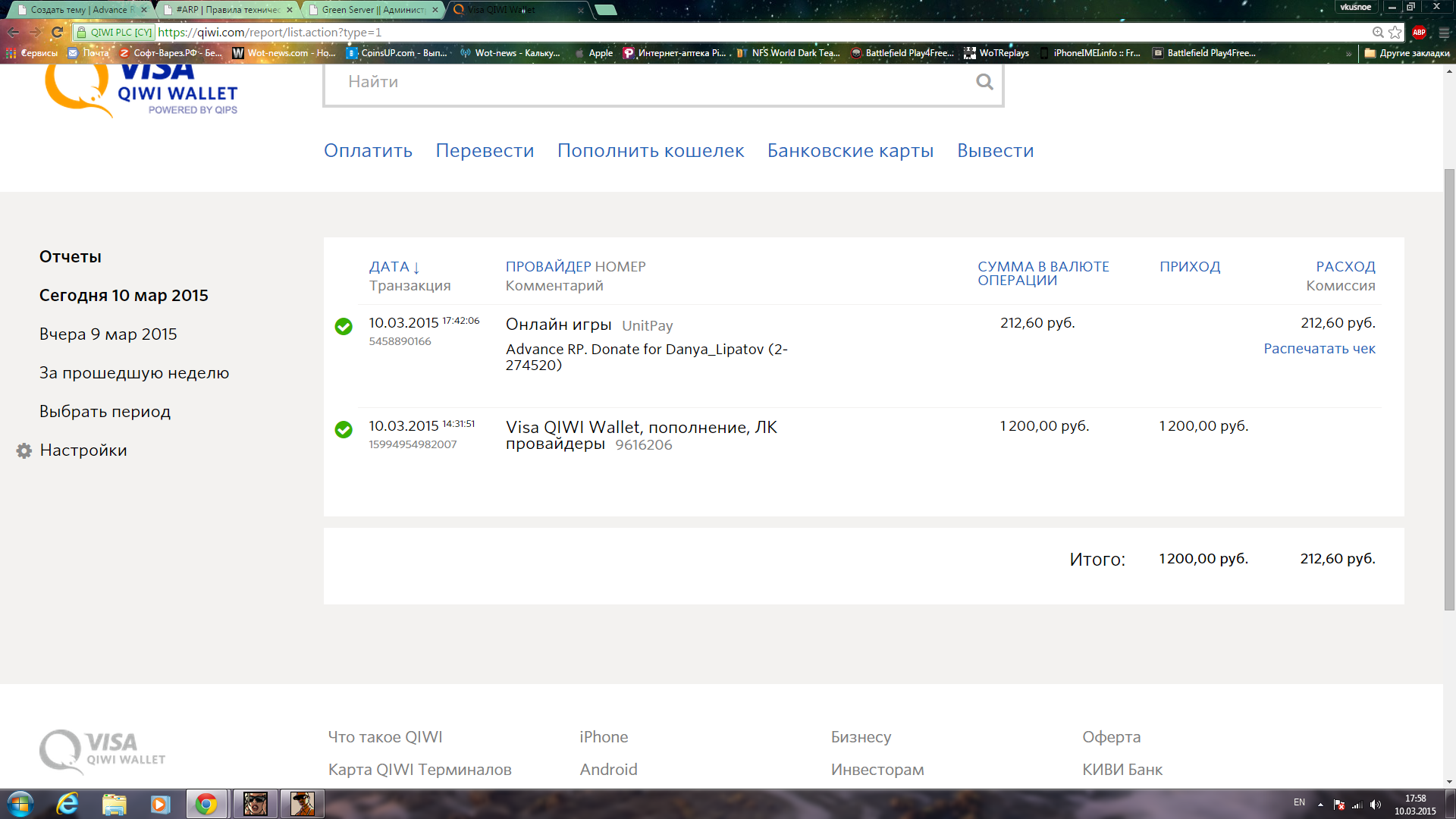Click the bookmark star icon
The width and height of the screenshot is (1456, 819).
[x=1395, y=33]
